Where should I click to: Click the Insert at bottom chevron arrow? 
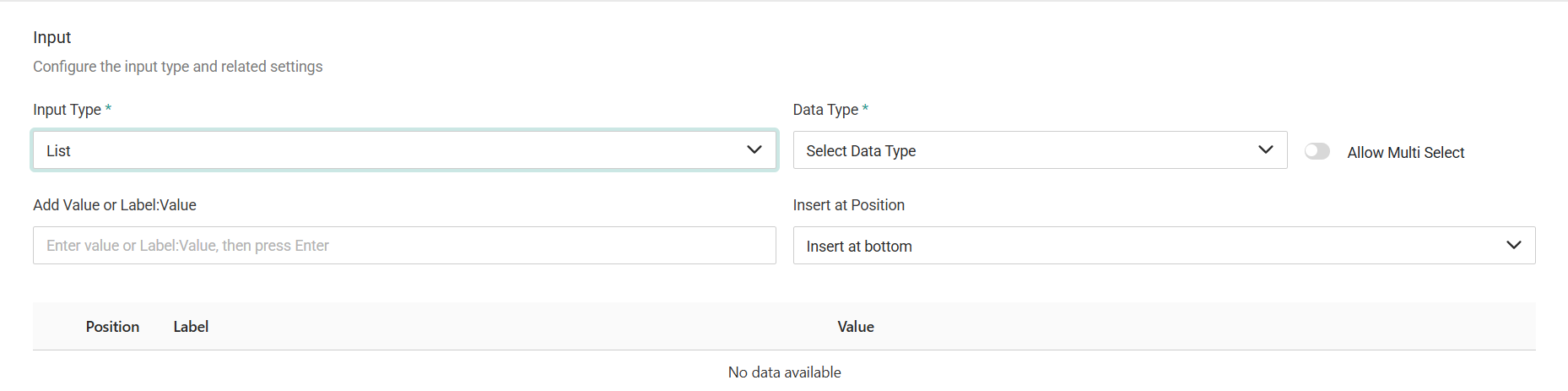pyautogui.click(x=1513, y=246)
